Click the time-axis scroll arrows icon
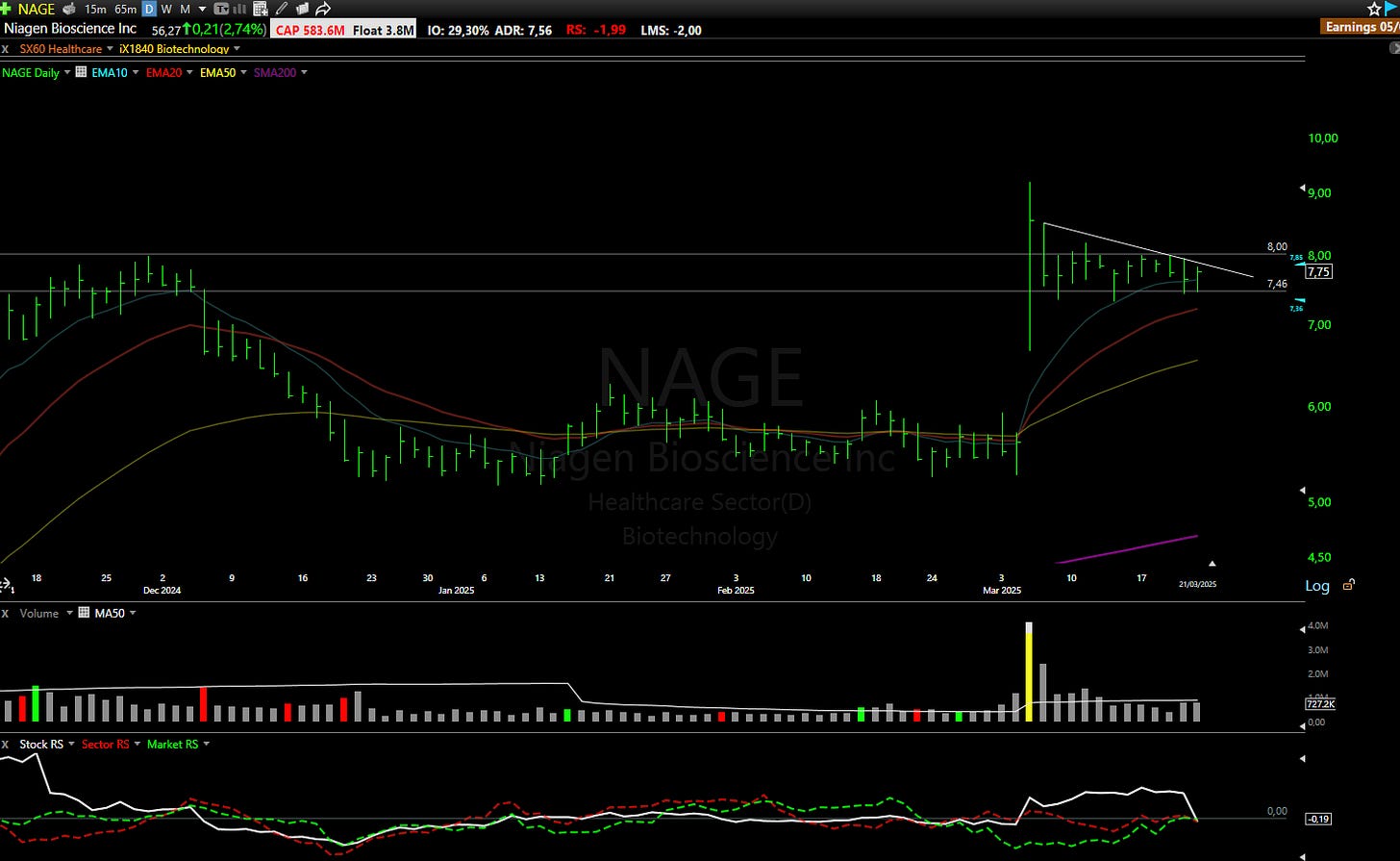Screen dimensions: 1400x861 pyautogui.click(x=5, y=585)
